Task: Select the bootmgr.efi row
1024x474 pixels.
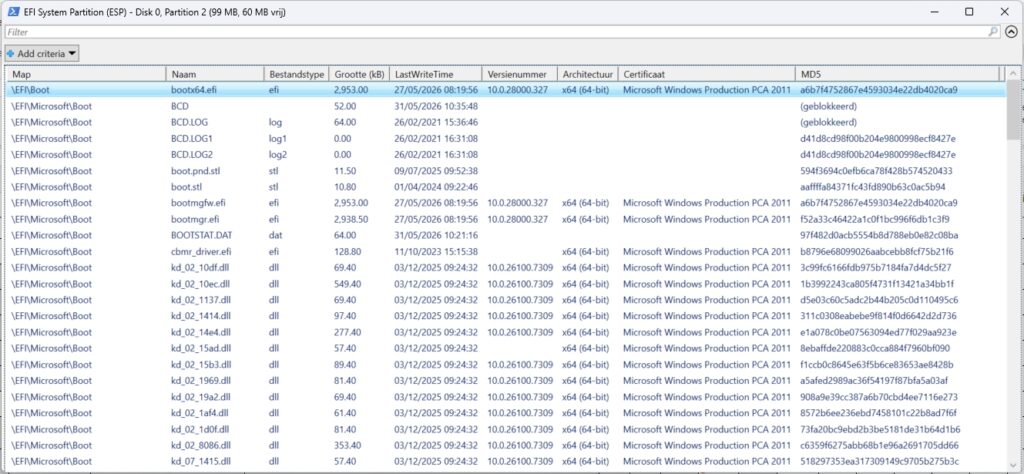Action: point(506,219)
